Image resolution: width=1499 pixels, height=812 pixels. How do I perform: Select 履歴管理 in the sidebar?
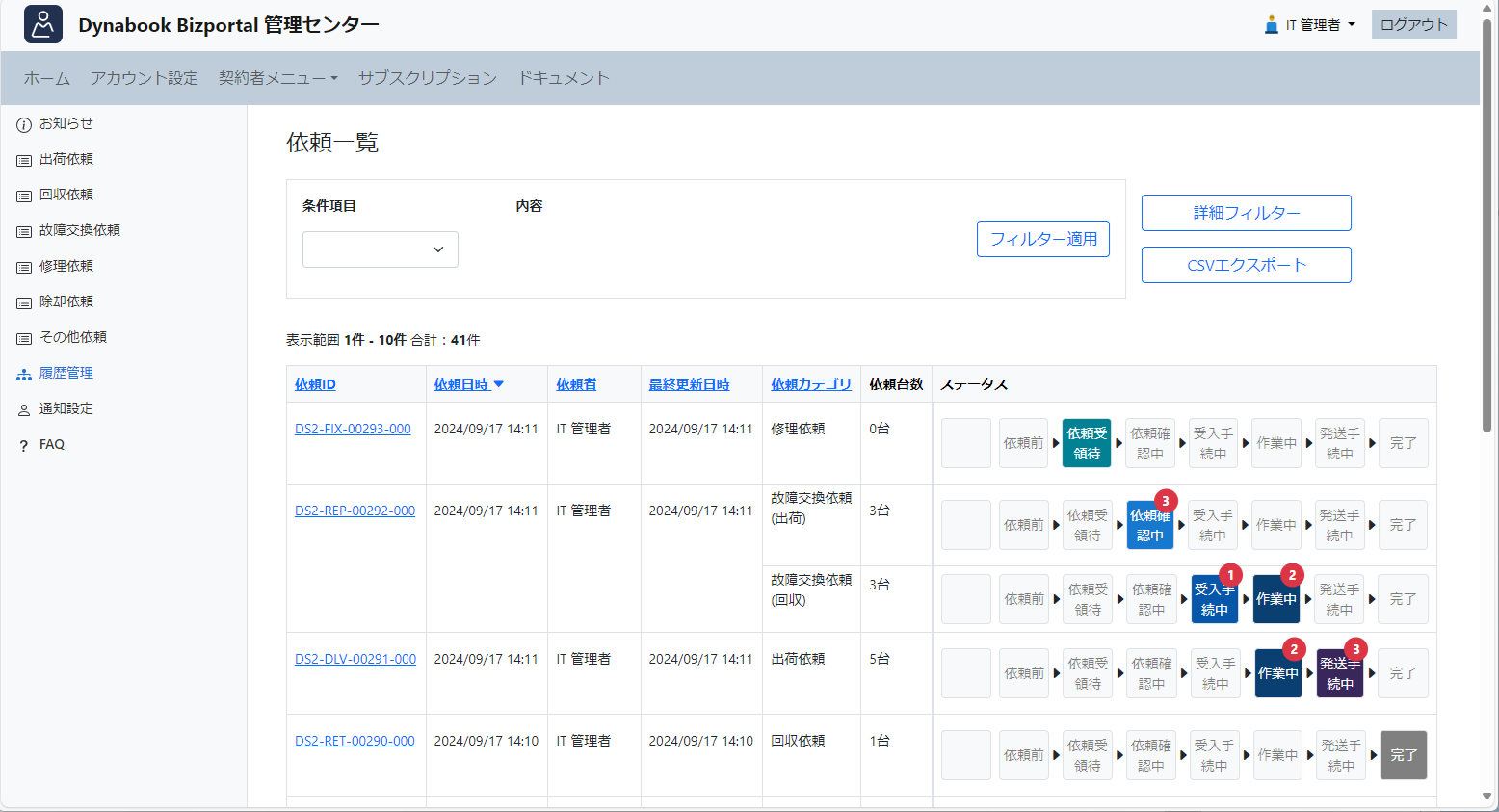click(x=66, y=373)
